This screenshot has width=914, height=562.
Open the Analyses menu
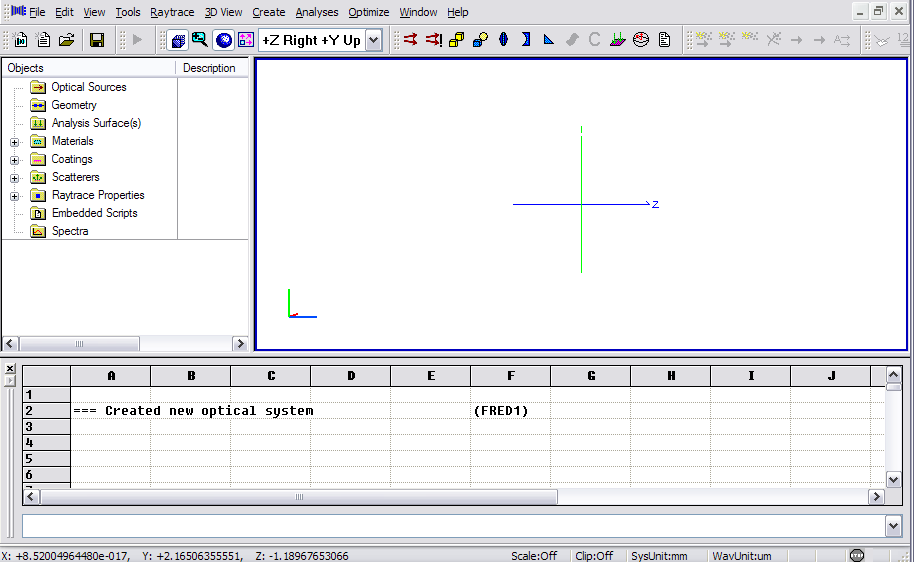pyautogui.click(x=317, y=12)
